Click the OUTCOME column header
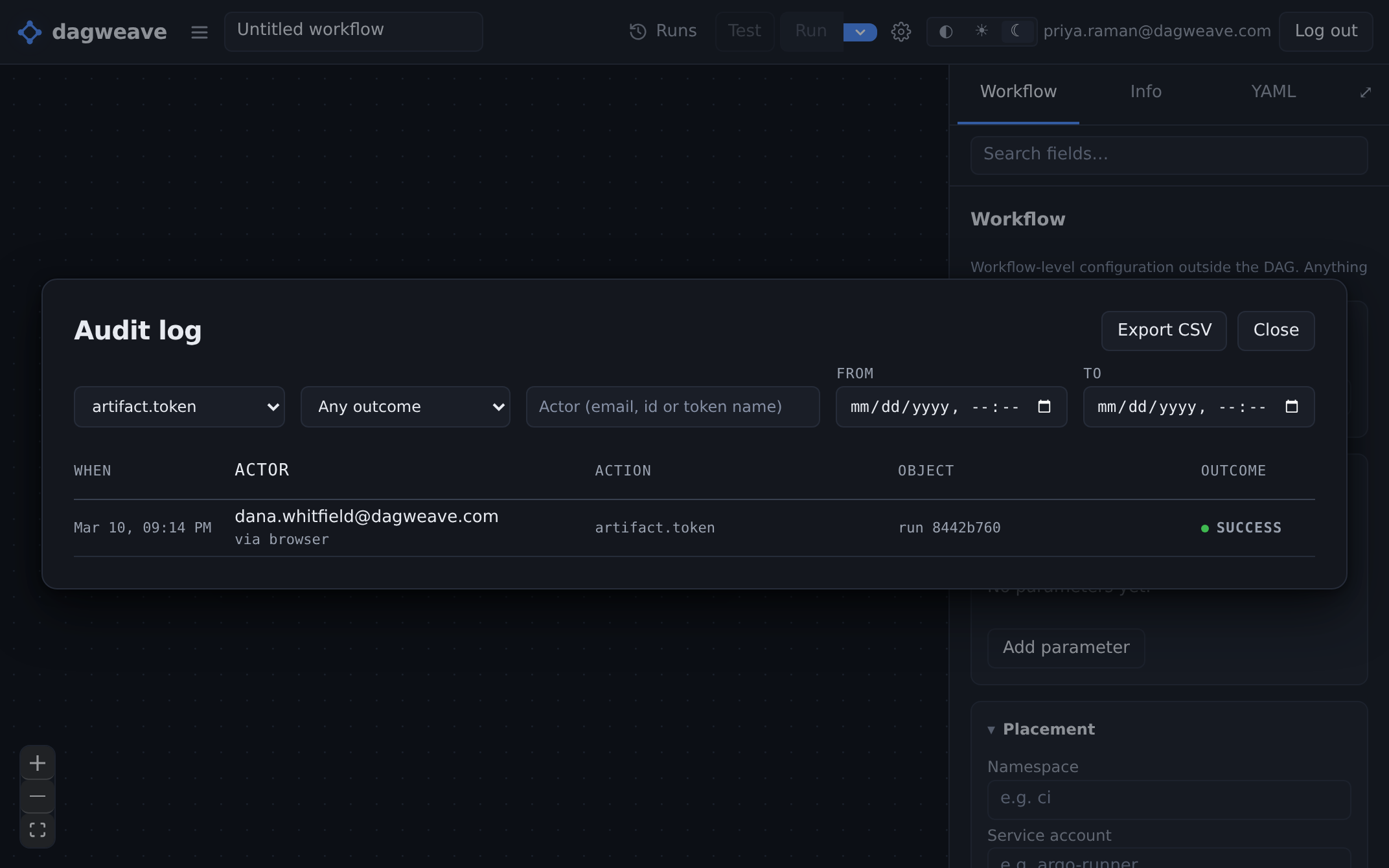This screenshot has height=868, width=1389. coord(1234,471)
